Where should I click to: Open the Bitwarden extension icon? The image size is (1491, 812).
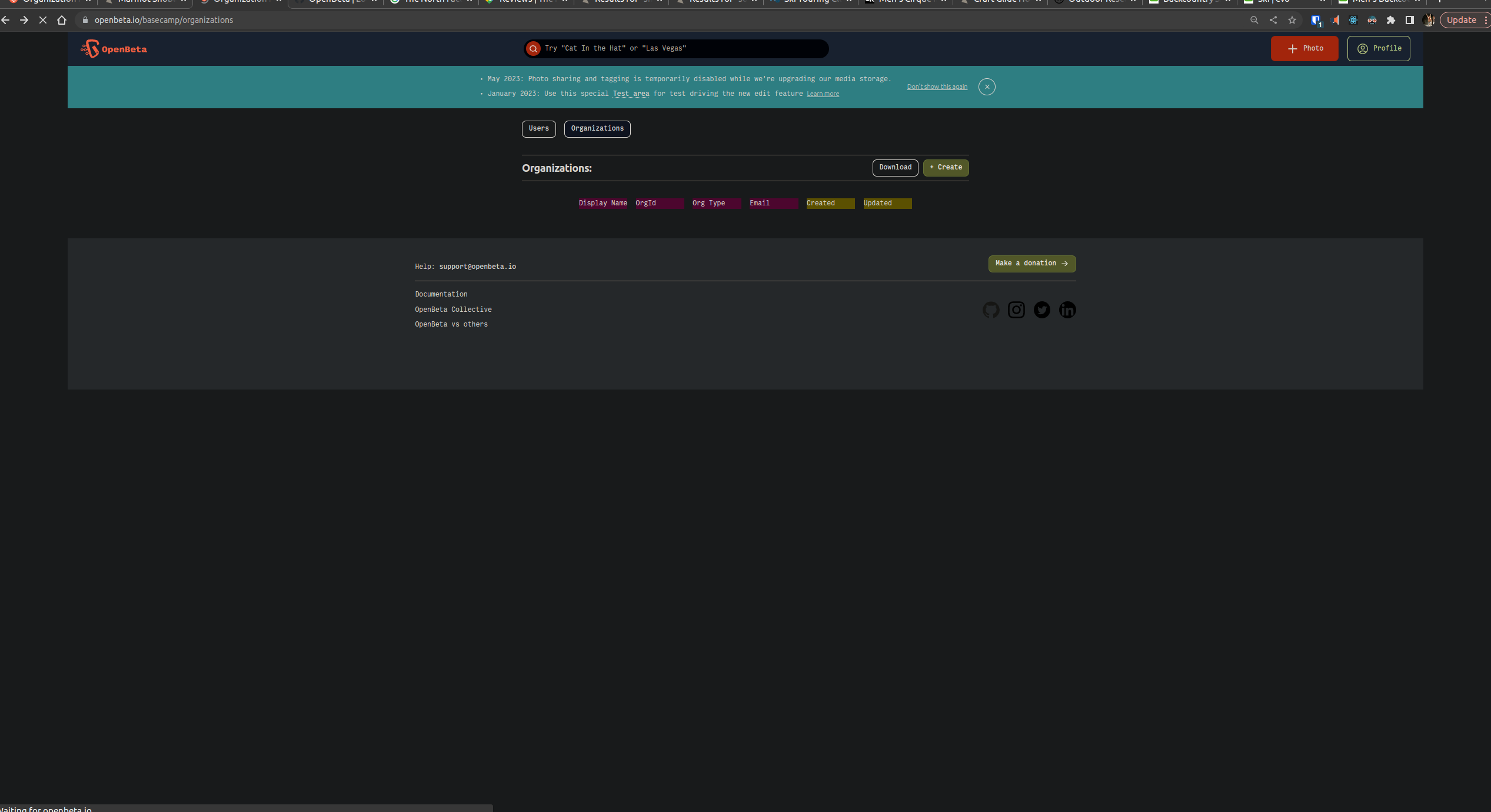click(x=1315, y=20)
